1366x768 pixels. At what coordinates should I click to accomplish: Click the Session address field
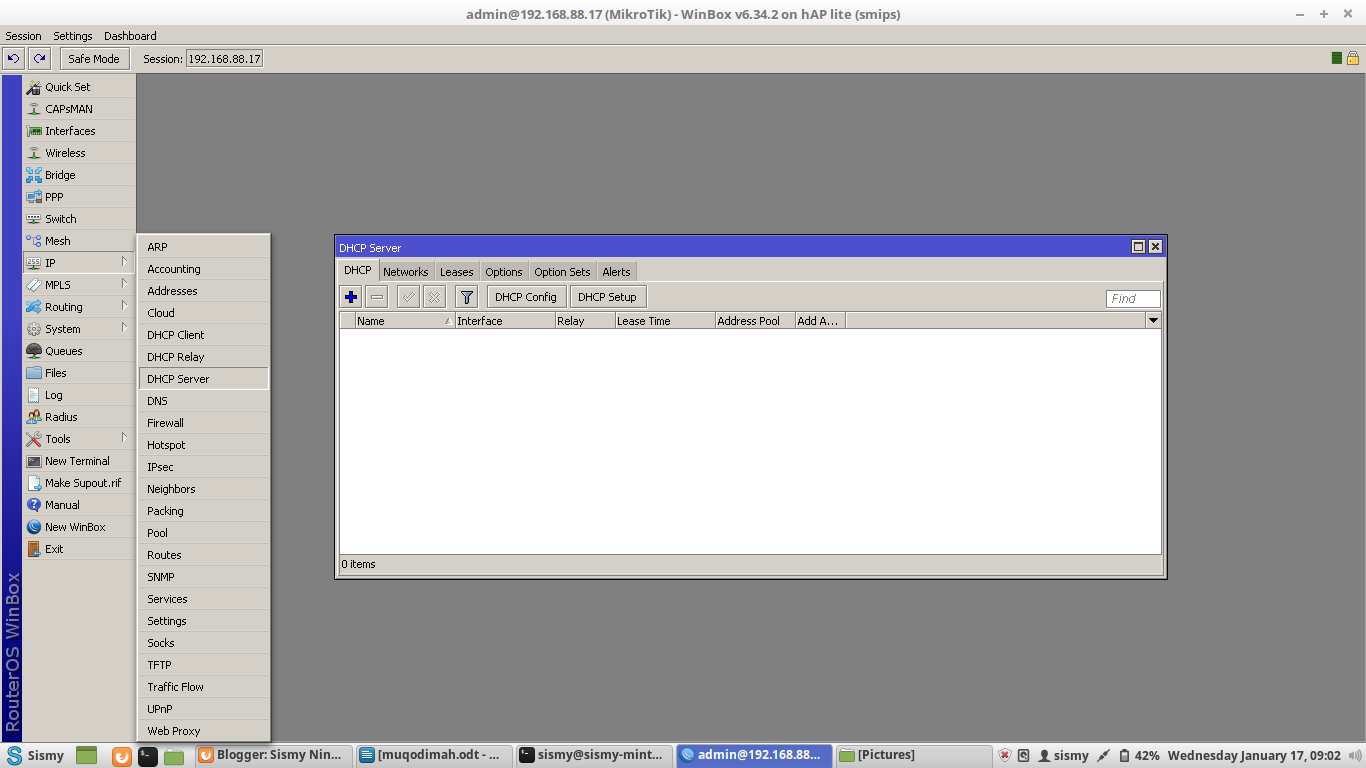(x=224, y=59)
